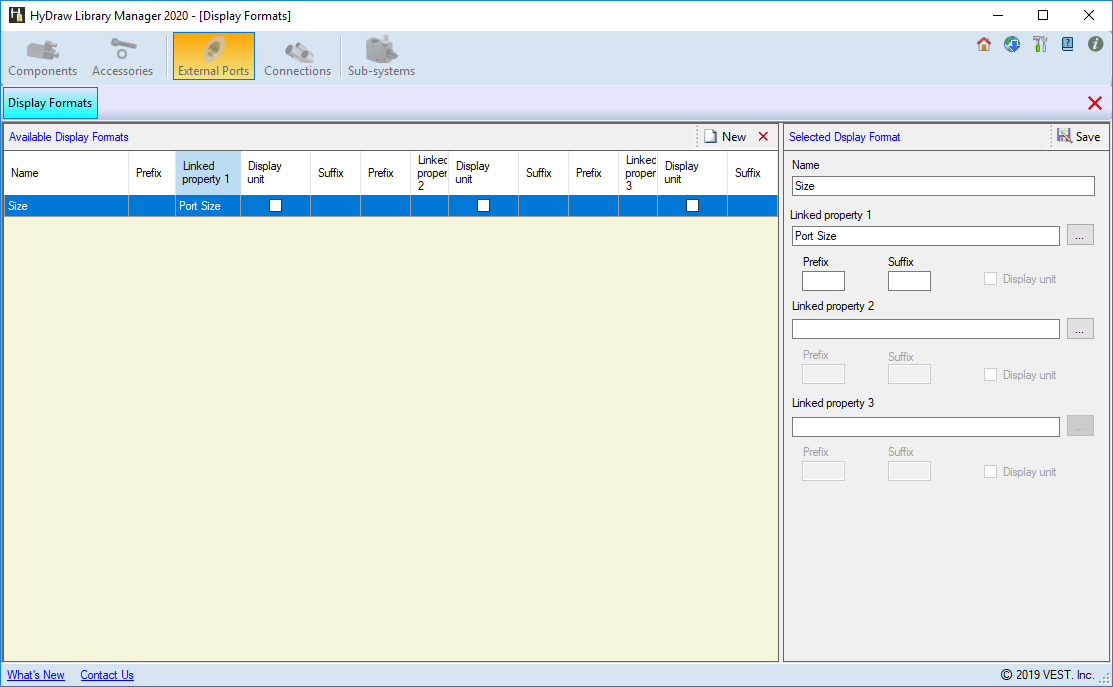Open the Sub-systems section
Image resolution: width=1113 pixels, height=687 pixels.
click(381, 57)
